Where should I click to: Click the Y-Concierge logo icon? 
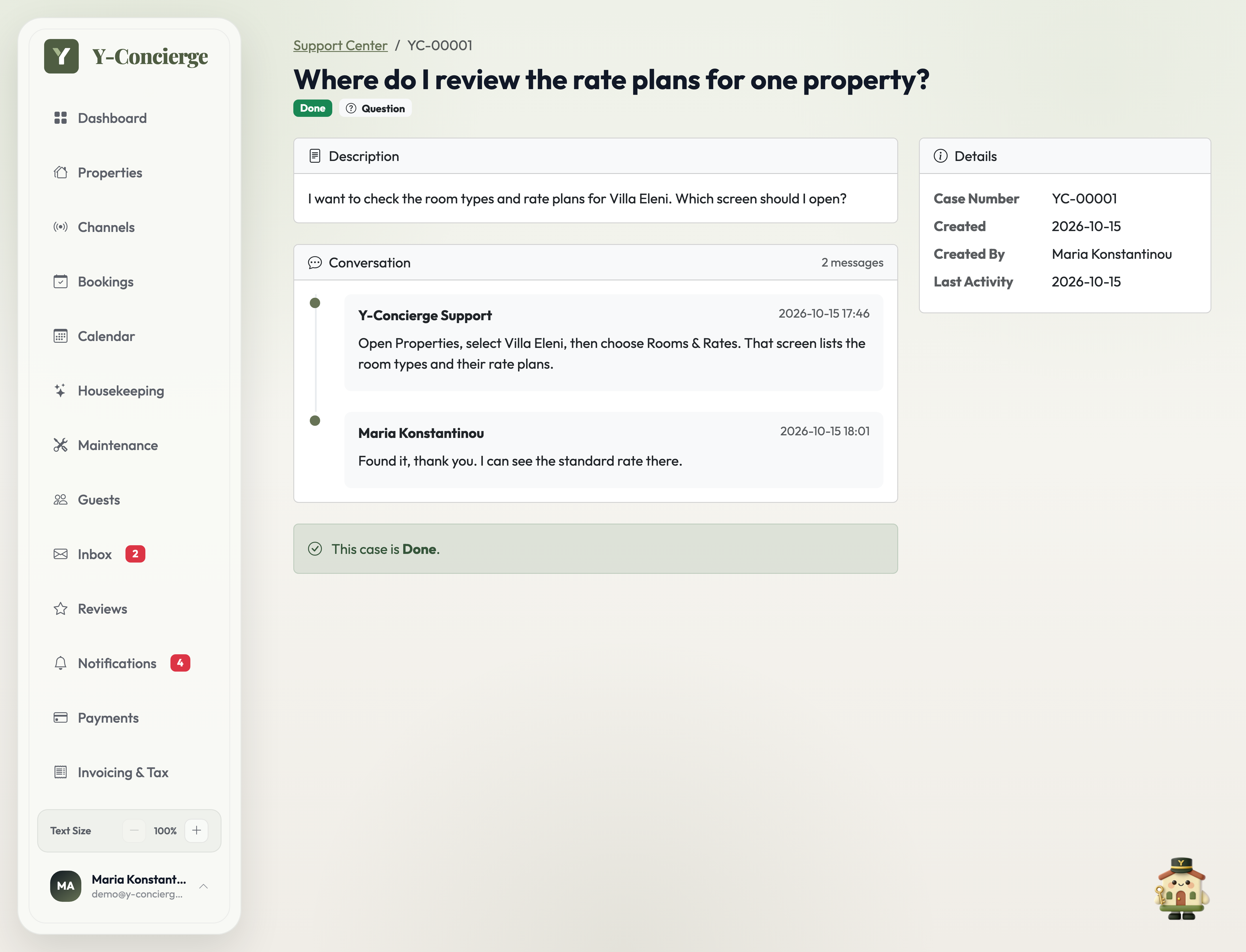coord(61,56)
